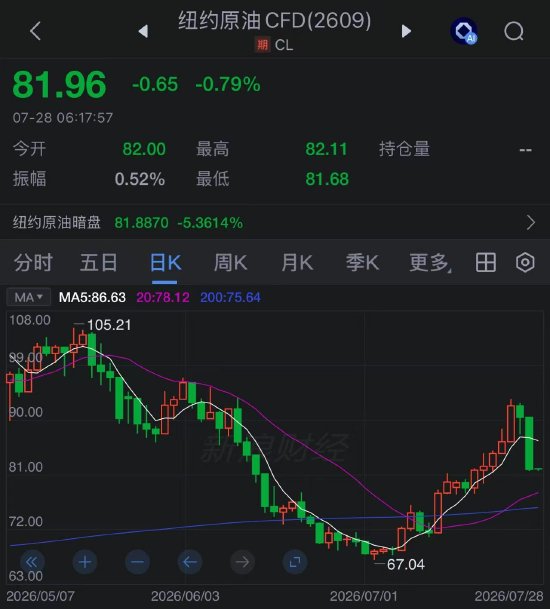
Task: Tap the 2026/05/07 date axis label
Action: click(40, 596)
